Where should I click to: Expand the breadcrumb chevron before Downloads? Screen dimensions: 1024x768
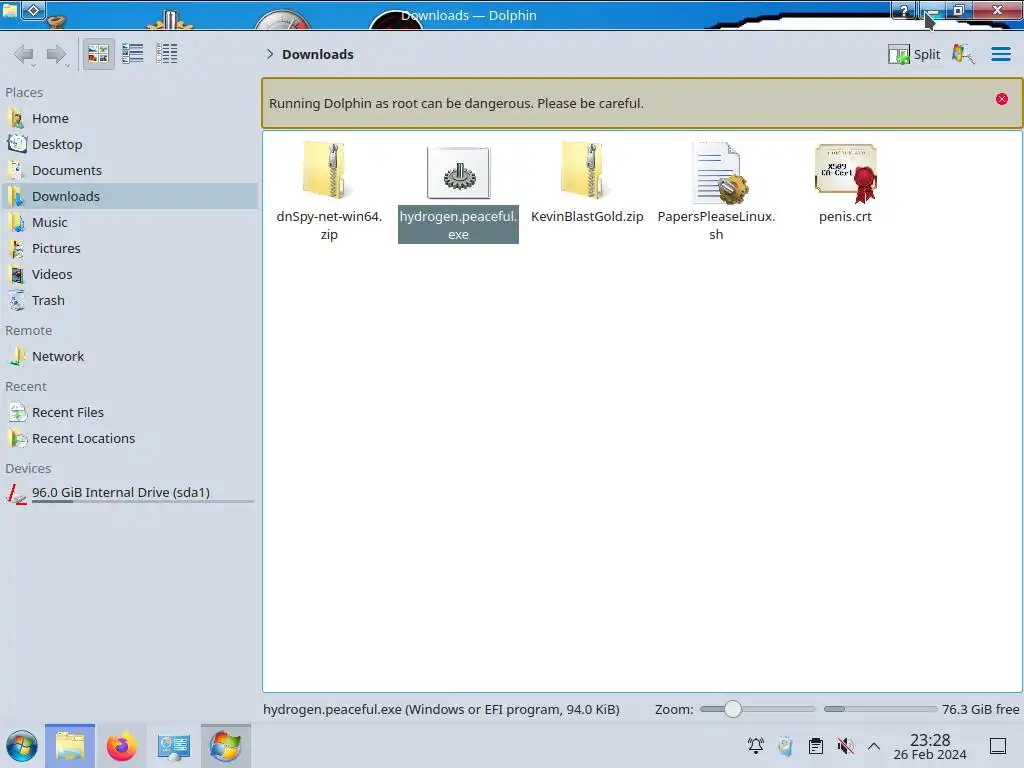(270, 54)
